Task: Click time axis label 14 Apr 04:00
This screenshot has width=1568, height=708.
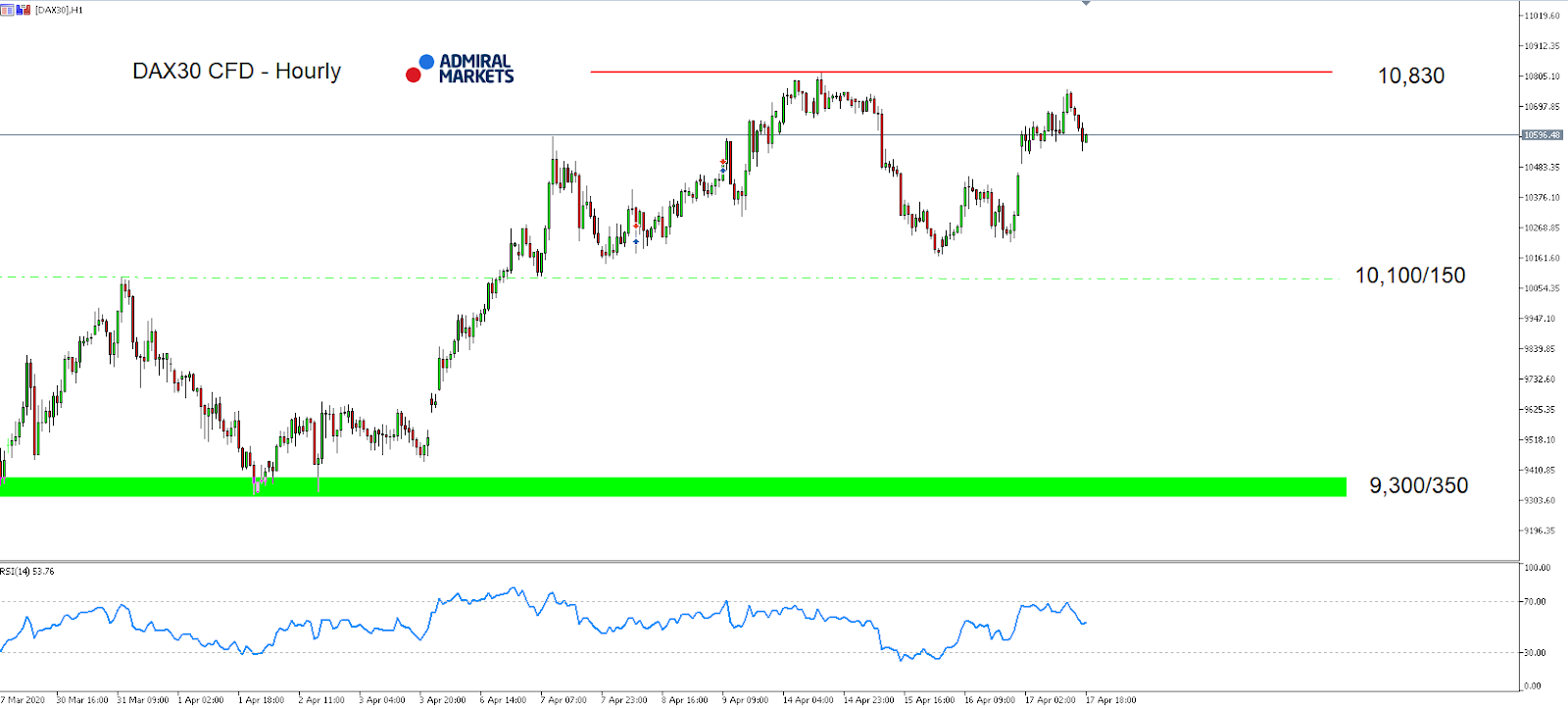Action: (808, 700)
